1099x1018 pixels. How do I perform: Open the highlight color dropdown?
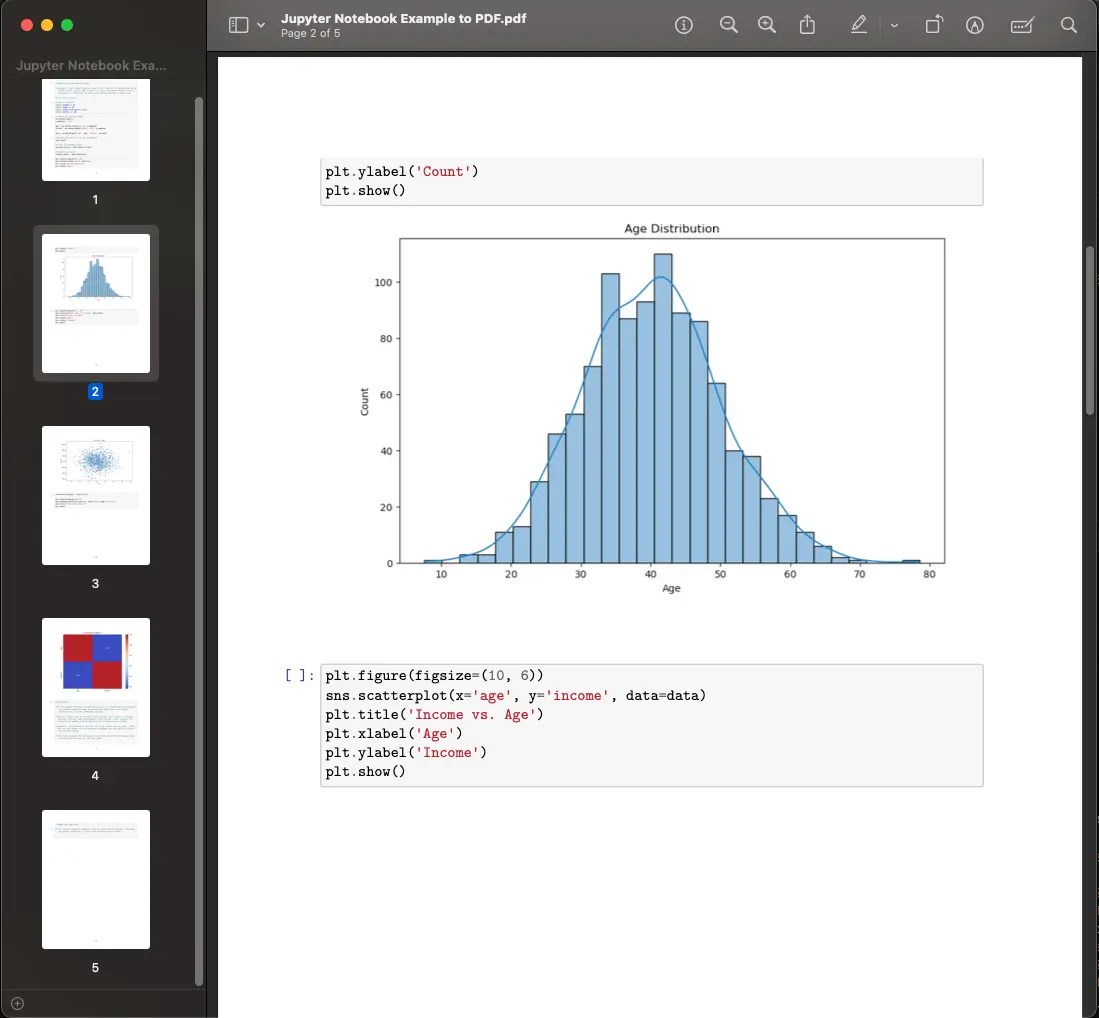pyautogui.click(x=895, y=27)
